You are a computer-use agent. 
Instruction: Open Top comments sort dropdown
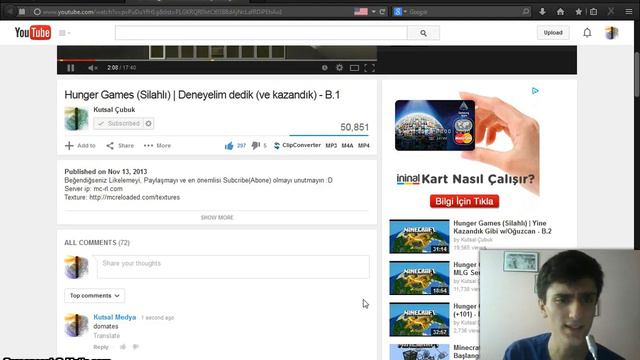(95, 296)
